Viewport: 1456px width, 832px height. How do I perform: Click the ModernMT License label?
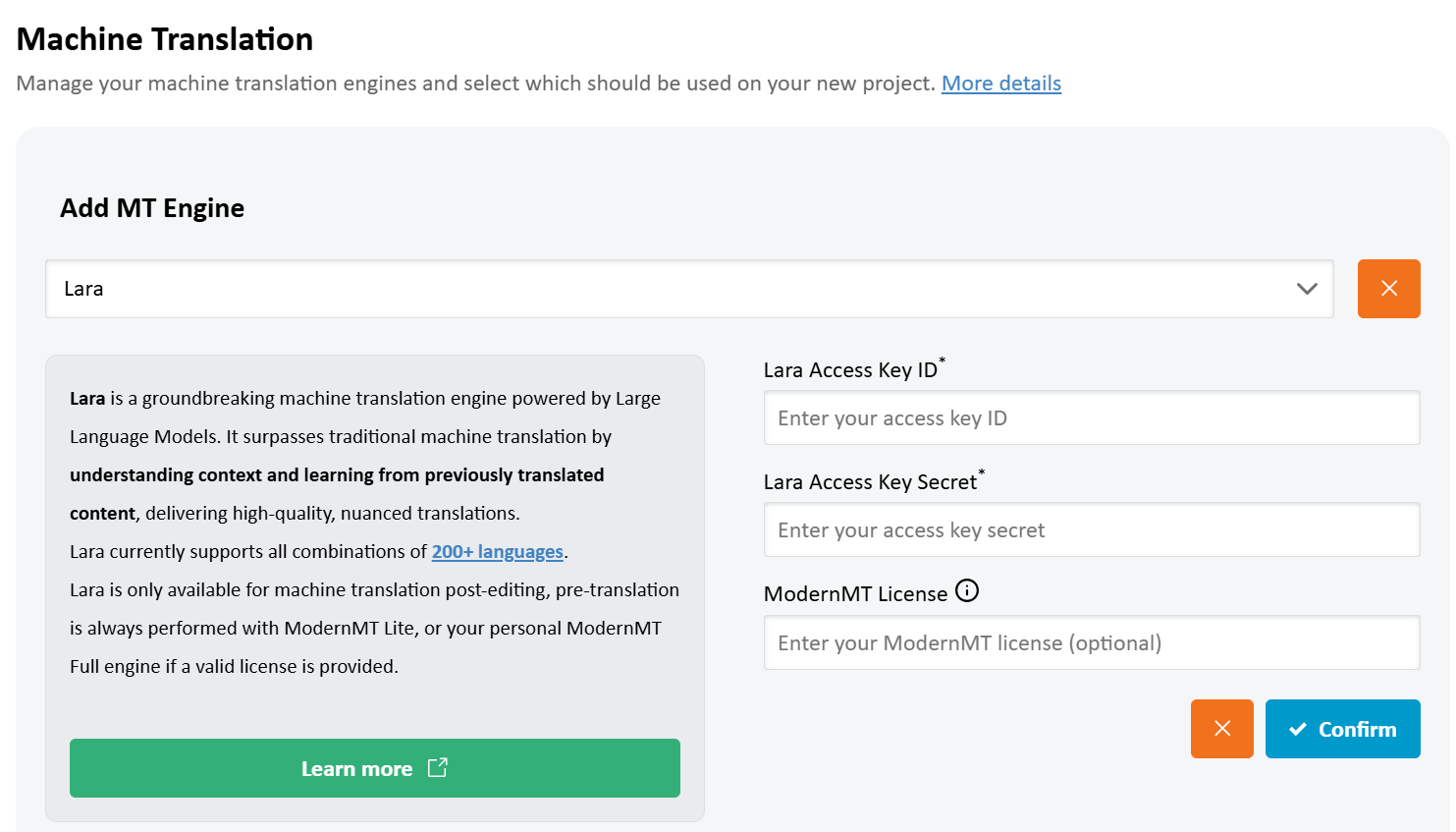pos(855,594)
